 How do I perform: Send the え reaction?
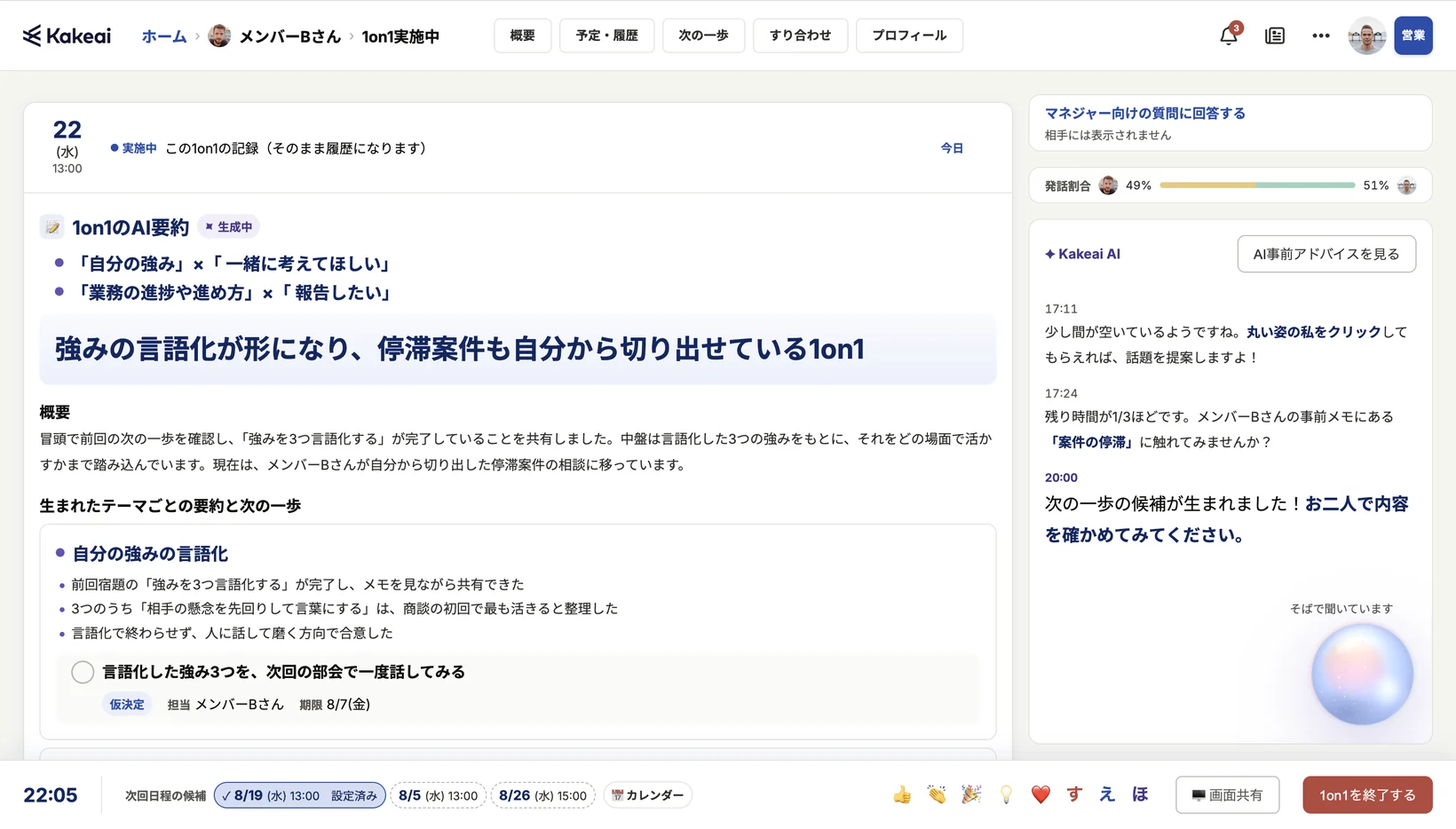click(1107, 794)
